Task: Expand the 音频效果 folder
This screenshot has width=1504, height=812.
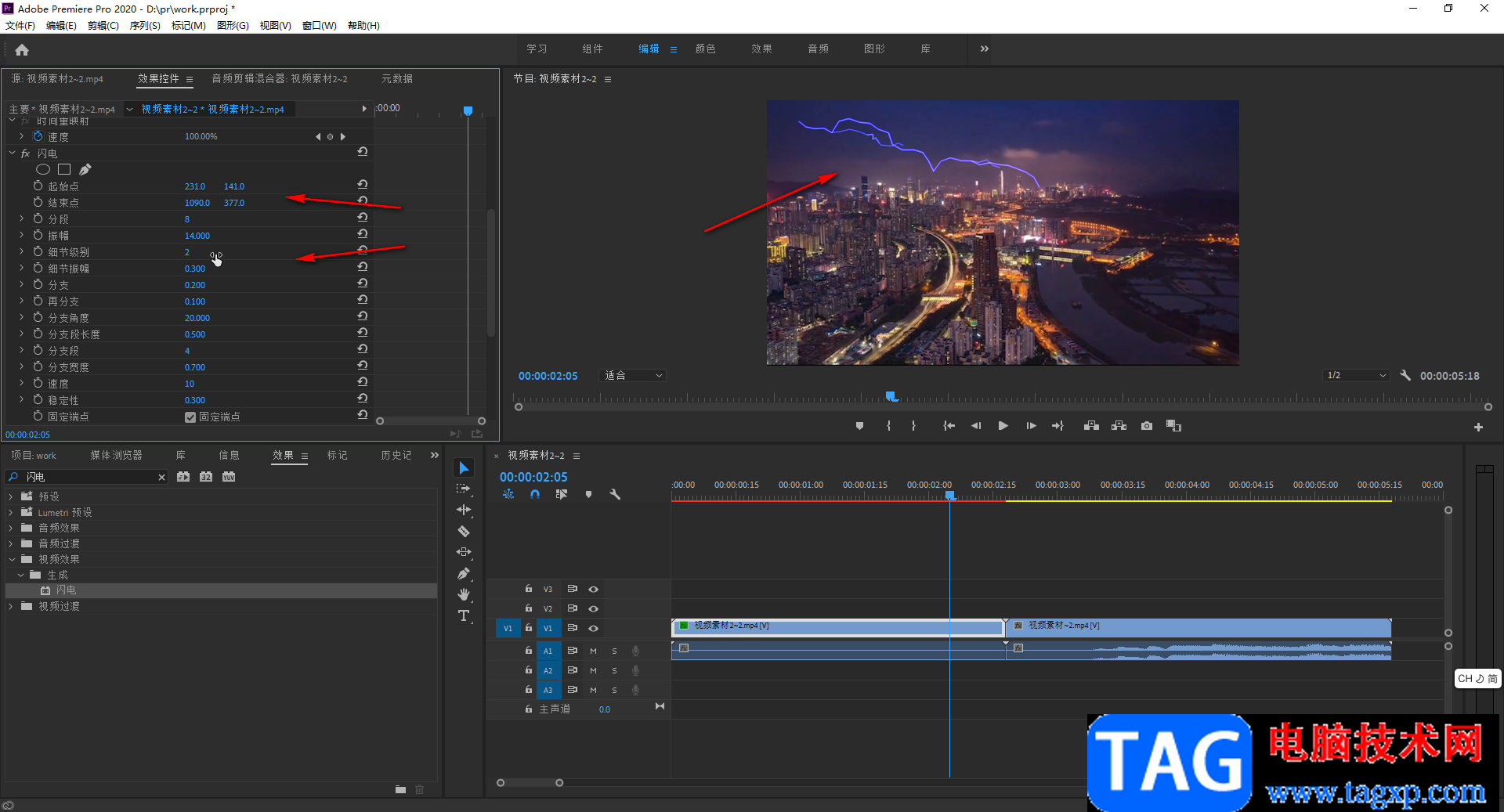Action: [x=11, y=528]
